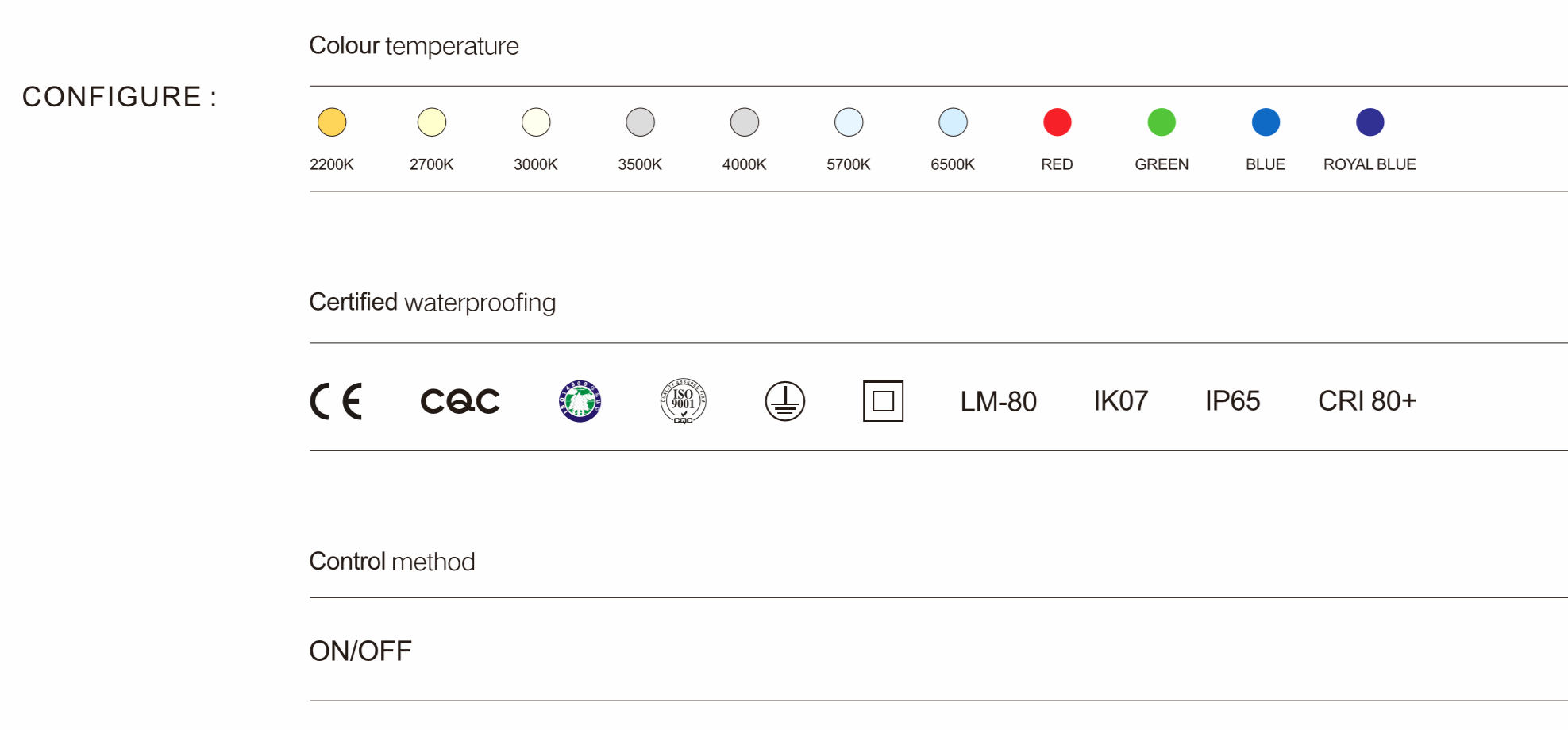Select the 2200K colour temperature swatch

(332, 122)
